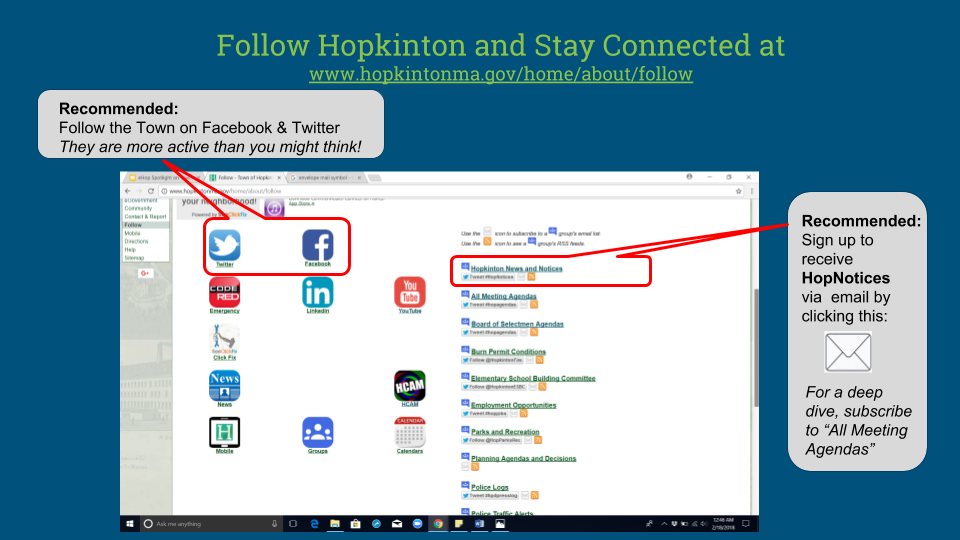
Task: Open the Chrome three-dot menu
Action: (752, 191)
